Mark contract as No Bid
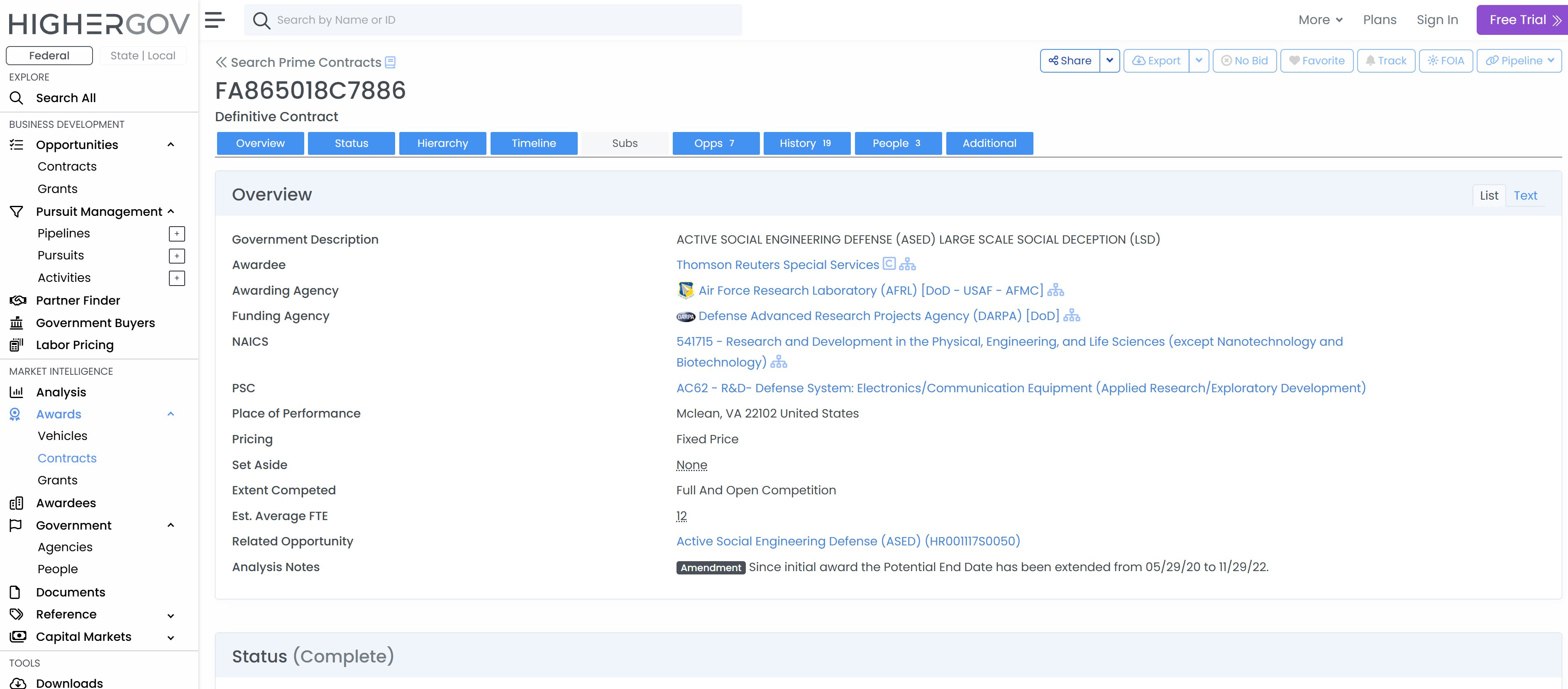This screenshot has height=689, width=1568. [x=1245, y=61]
